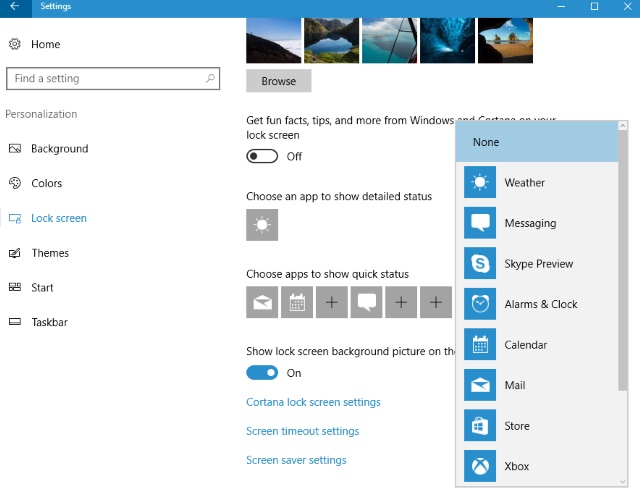Viewport: 640px width, 493px height.
Task: Select the Skype Preview icon in app list
Action: coord(480,263)
